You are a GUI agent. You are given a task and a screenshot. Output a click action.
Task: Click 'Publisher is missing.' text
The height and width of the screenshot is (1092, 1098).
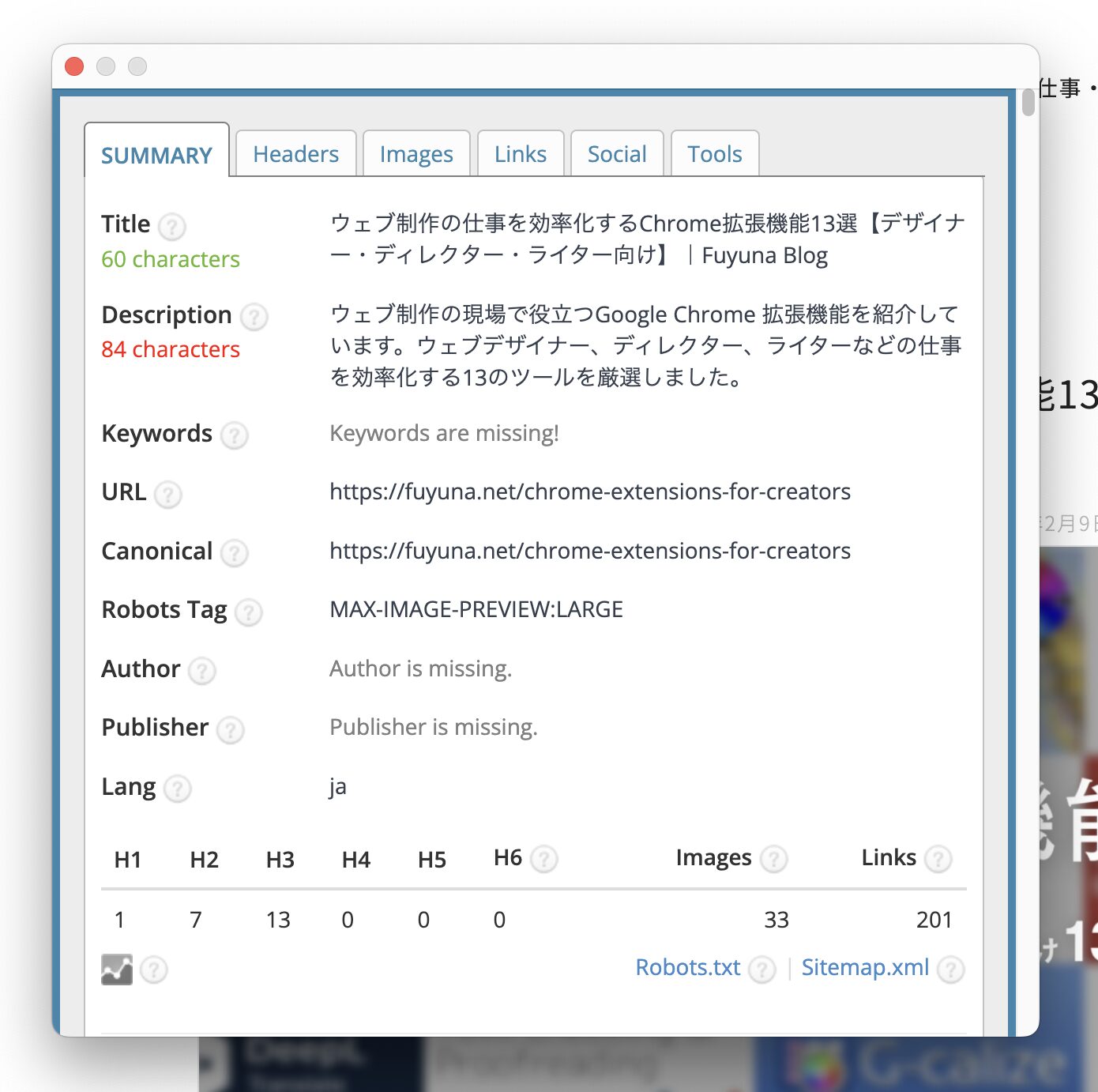click(x=434, y=727)
